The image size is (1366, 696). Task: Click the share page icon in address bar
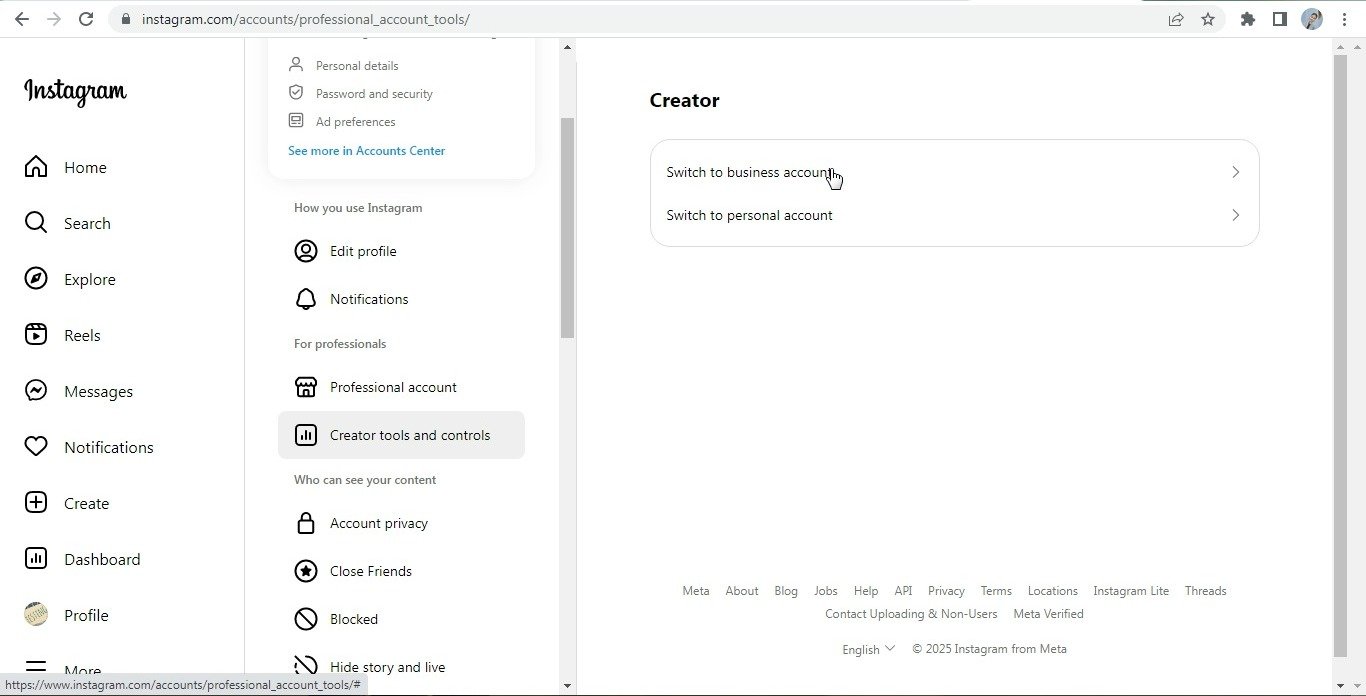[1176, 19]
